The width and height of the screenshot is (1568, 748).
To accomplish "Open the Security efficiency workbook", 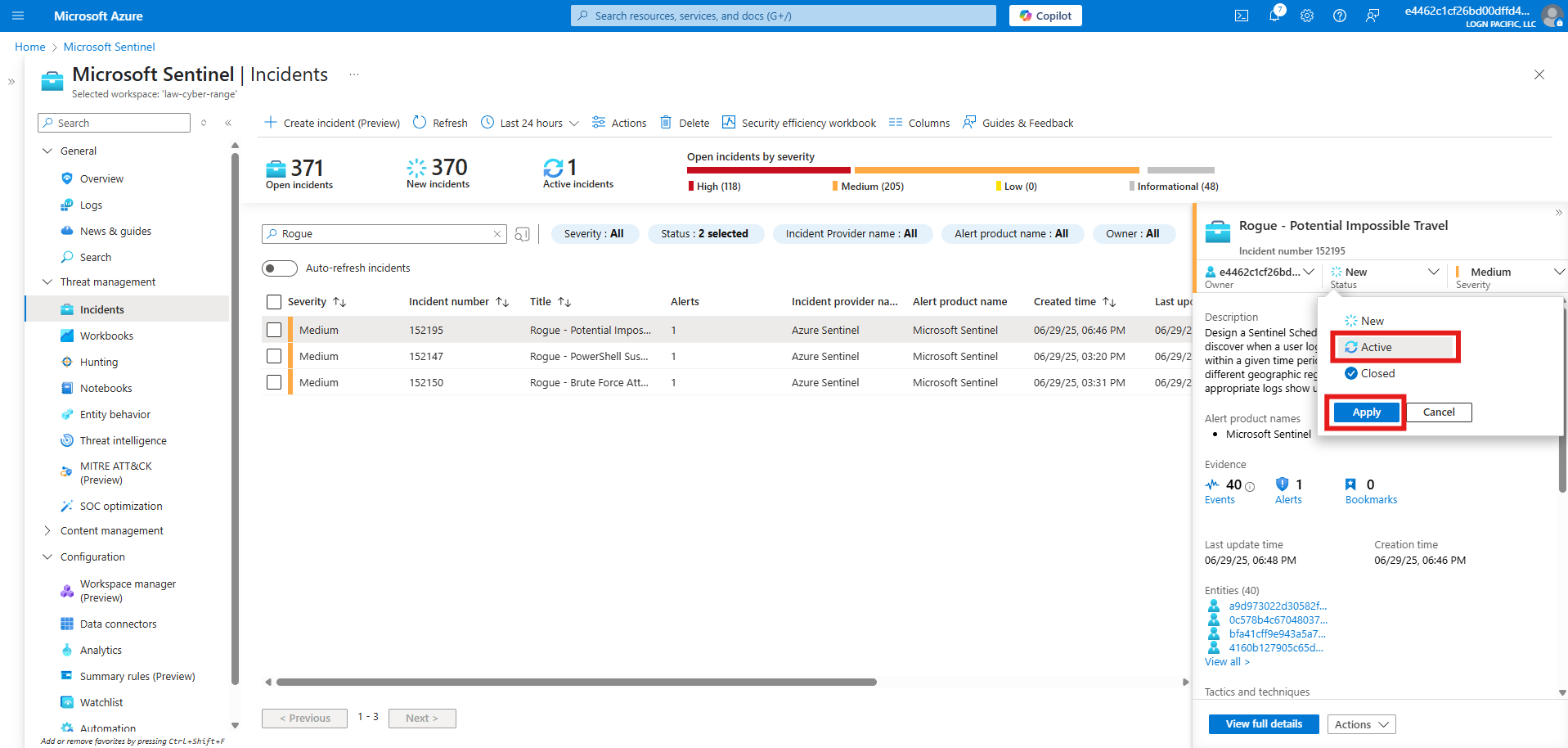I will pyautogui.click(x=799, y=123).
